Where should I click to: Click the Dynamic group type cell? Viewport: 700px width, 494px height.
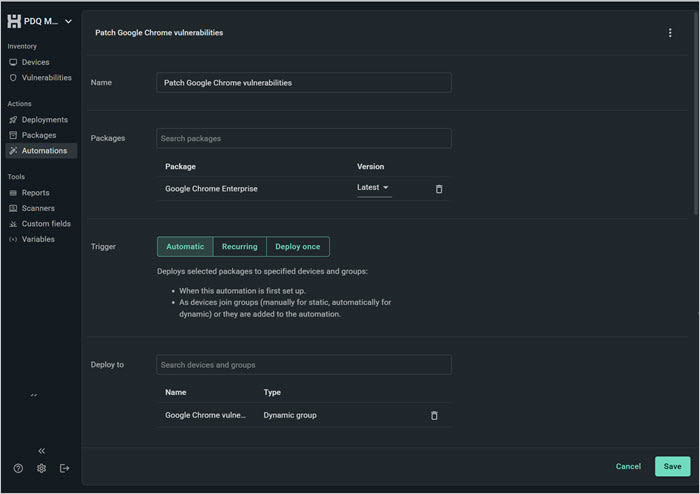coord(290,415)
